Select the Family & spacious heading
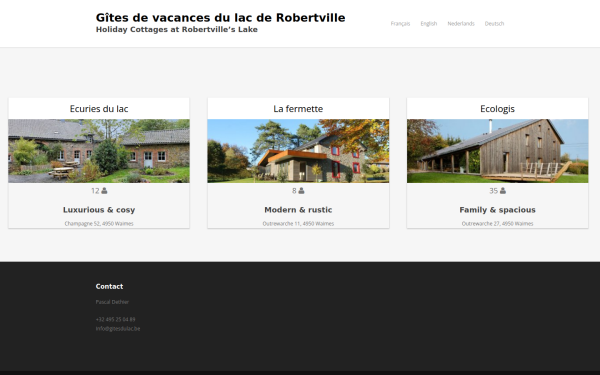This screenshot has width=600, height=375. 497,210
